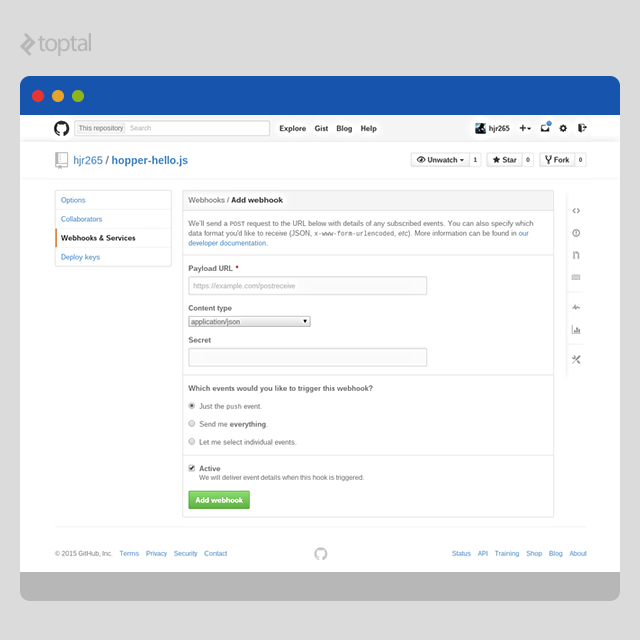This screenshot has width=640, height=640.
Task: Click the sign out icon
Action: tap(582, 128)
